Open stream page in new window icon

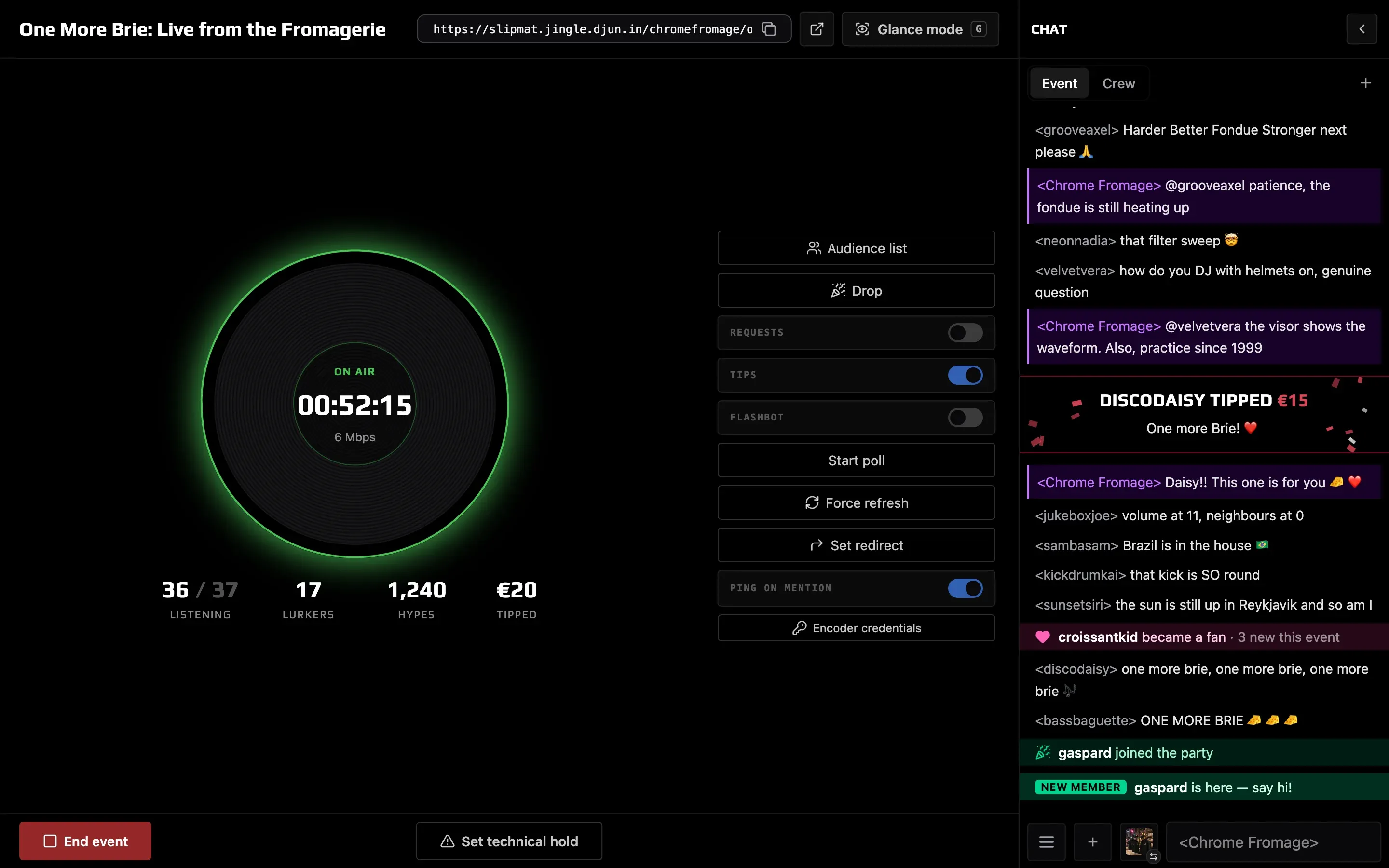click(x=816, y=29)
